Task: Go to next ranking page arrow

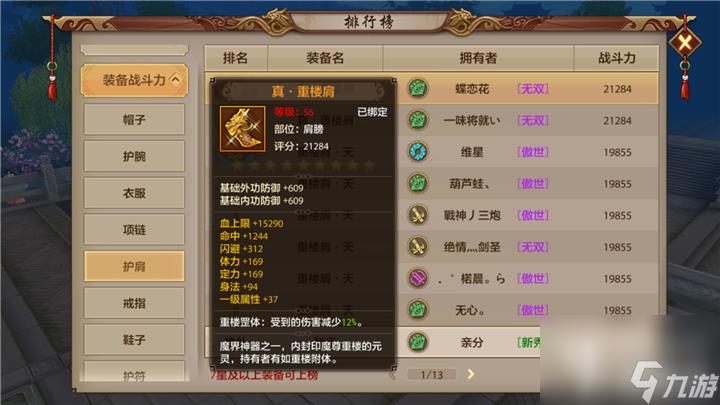Action: pyautogui.click(x=471, y=374)
